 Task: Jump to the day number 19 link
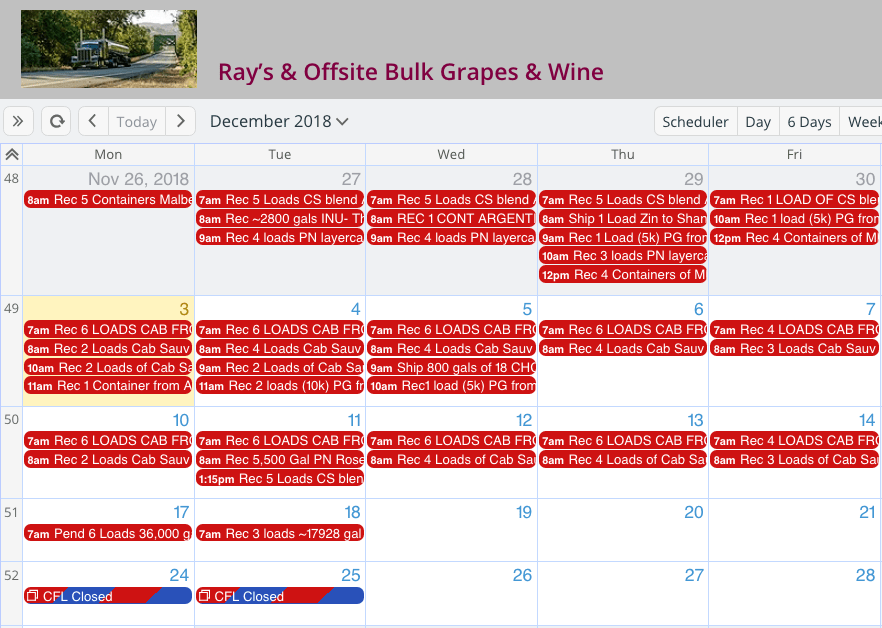(523, 512)
